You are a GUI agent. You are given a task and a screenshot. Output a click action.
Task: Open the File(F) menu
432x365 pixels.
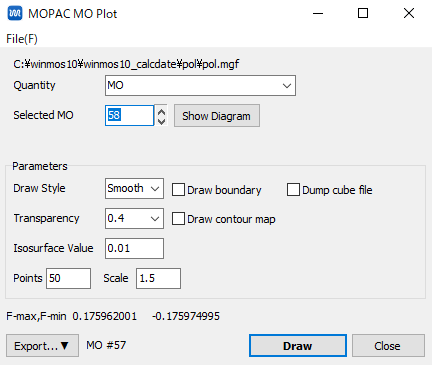(22, 39)
